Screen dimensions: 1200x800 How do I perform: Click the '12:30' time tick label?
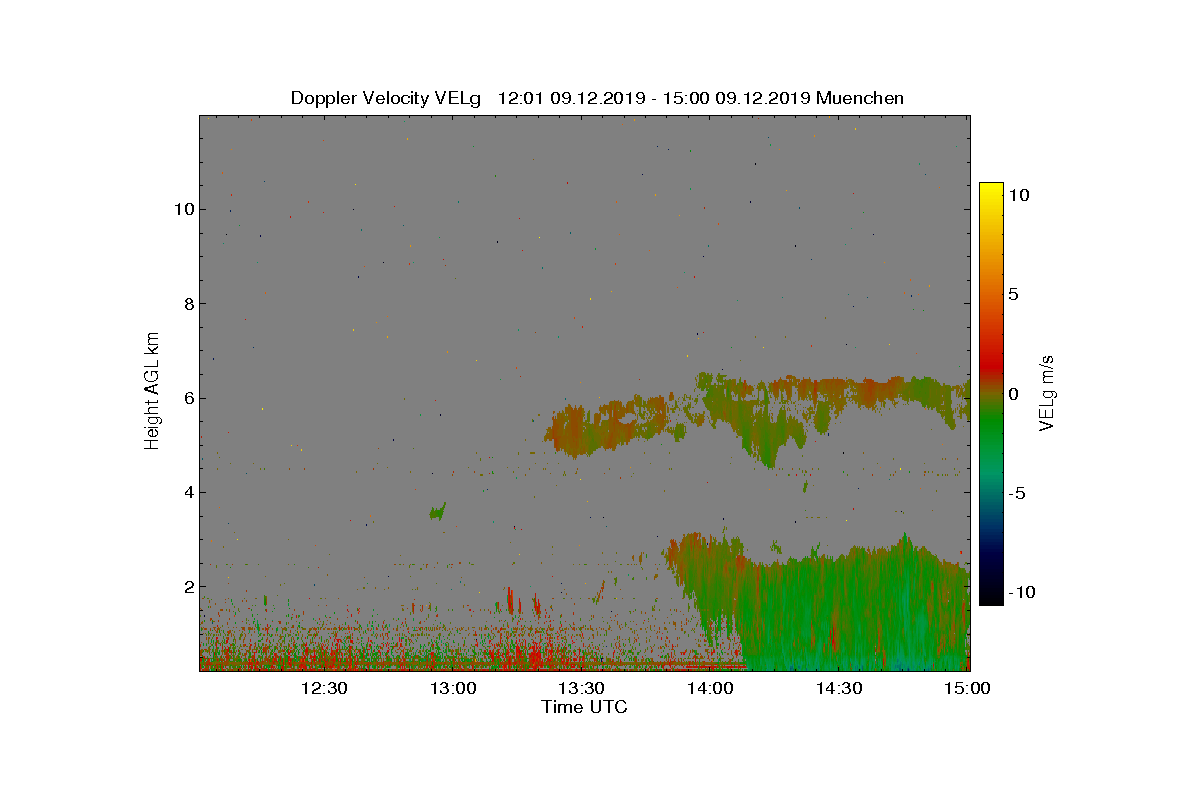(324, 689)
